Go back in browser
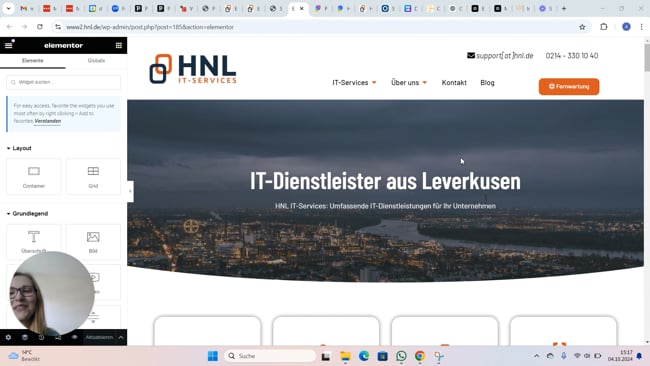 (x=9, y=27)
